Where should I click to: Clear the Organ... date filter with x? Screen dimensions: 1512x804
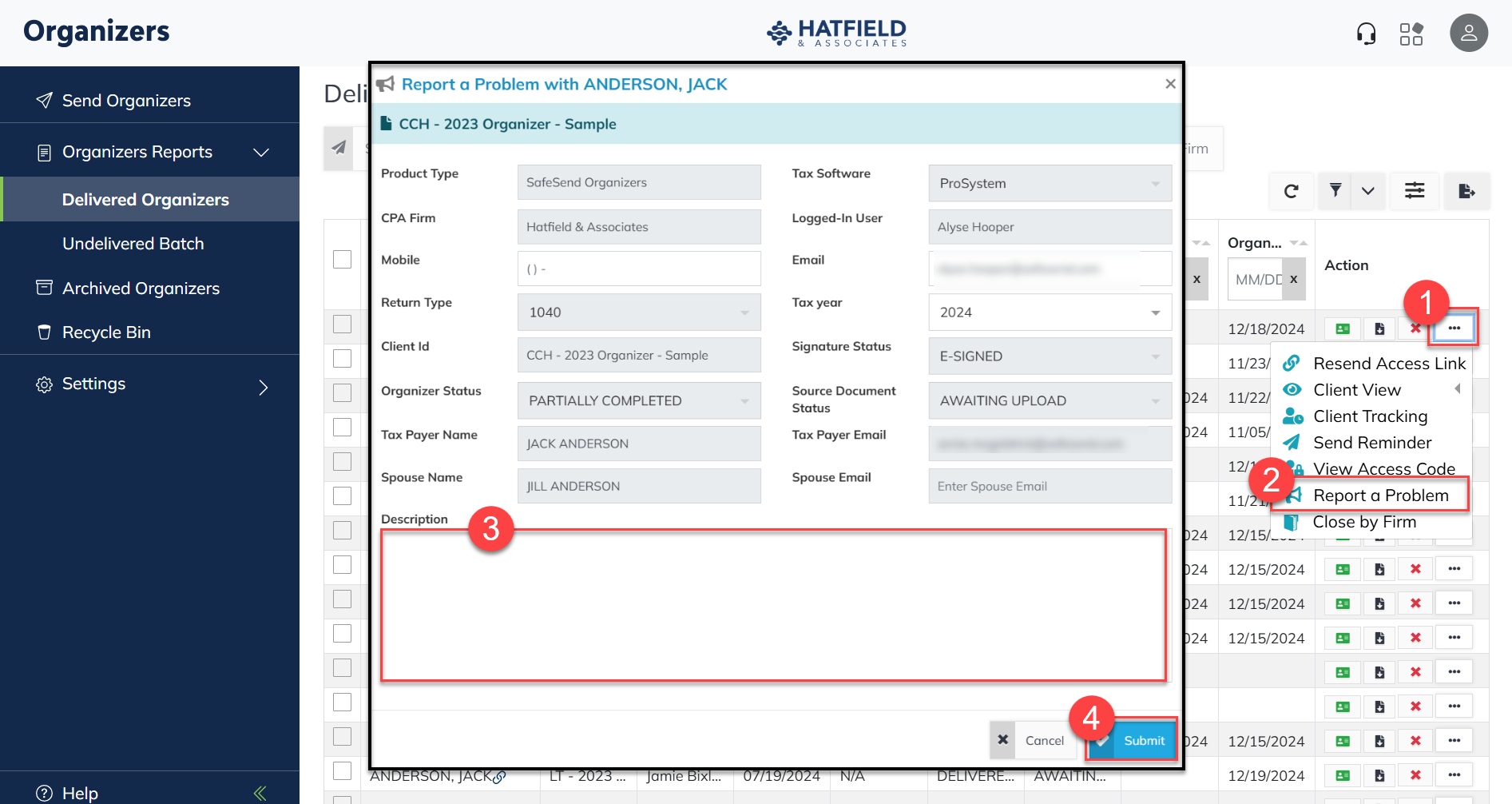(x=1293, y=279)
